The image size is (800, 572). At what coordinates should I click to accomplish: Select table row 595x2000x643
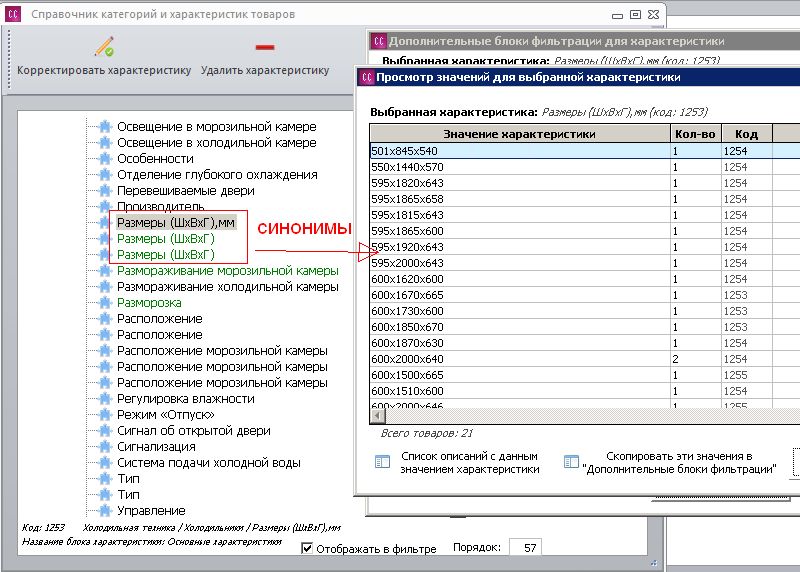[x=585, y=263]
